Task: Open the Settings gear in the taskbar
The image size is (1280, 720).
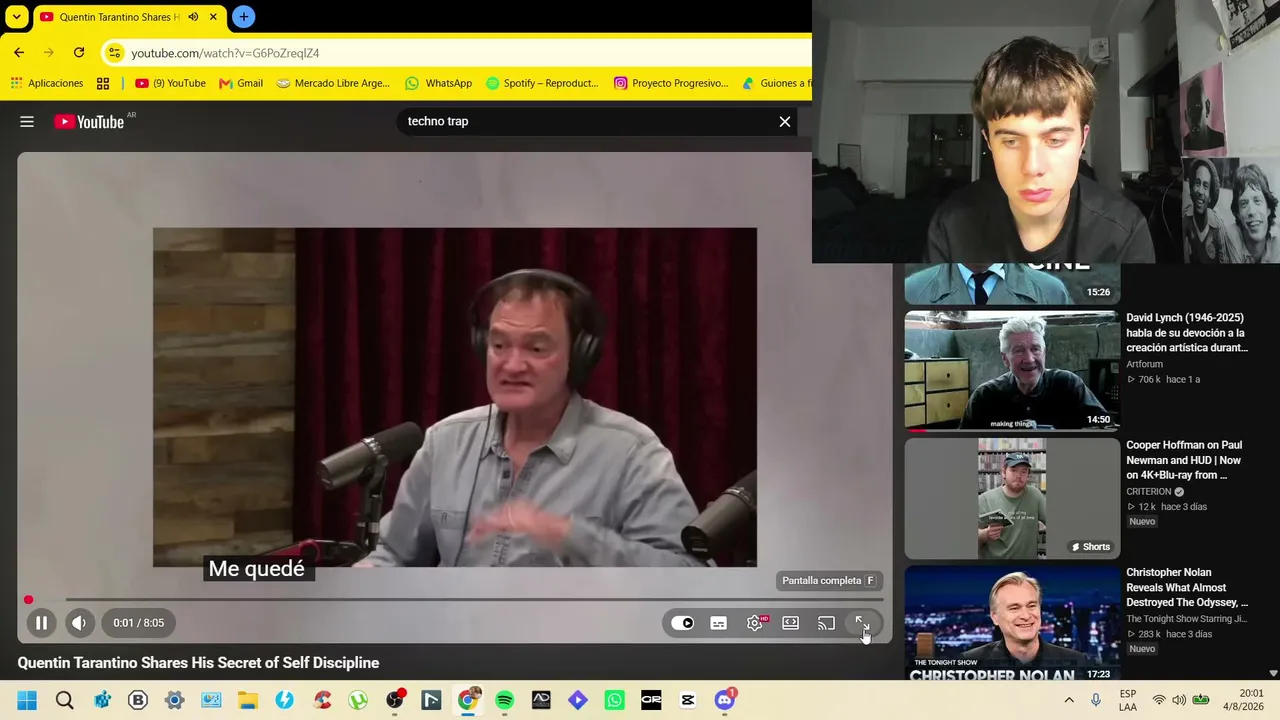Action: [174, 700]
